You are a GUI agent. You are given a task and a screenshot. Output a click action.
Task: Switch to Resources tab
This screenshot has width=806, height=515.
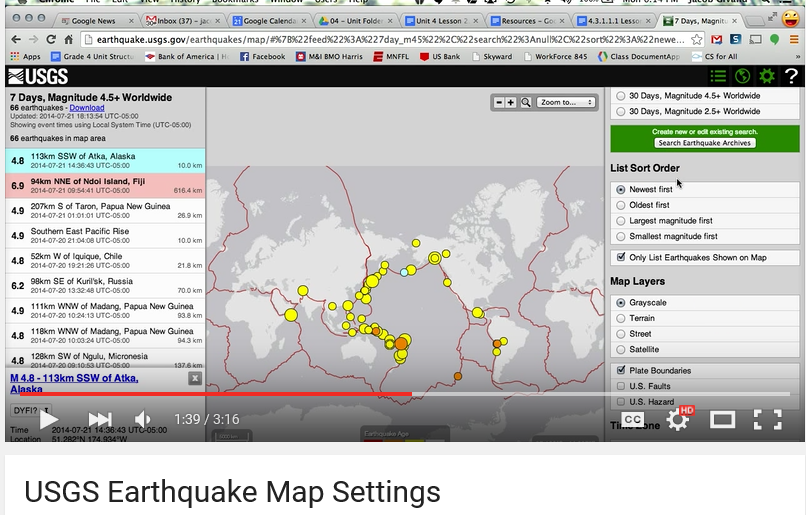(528, 21)
